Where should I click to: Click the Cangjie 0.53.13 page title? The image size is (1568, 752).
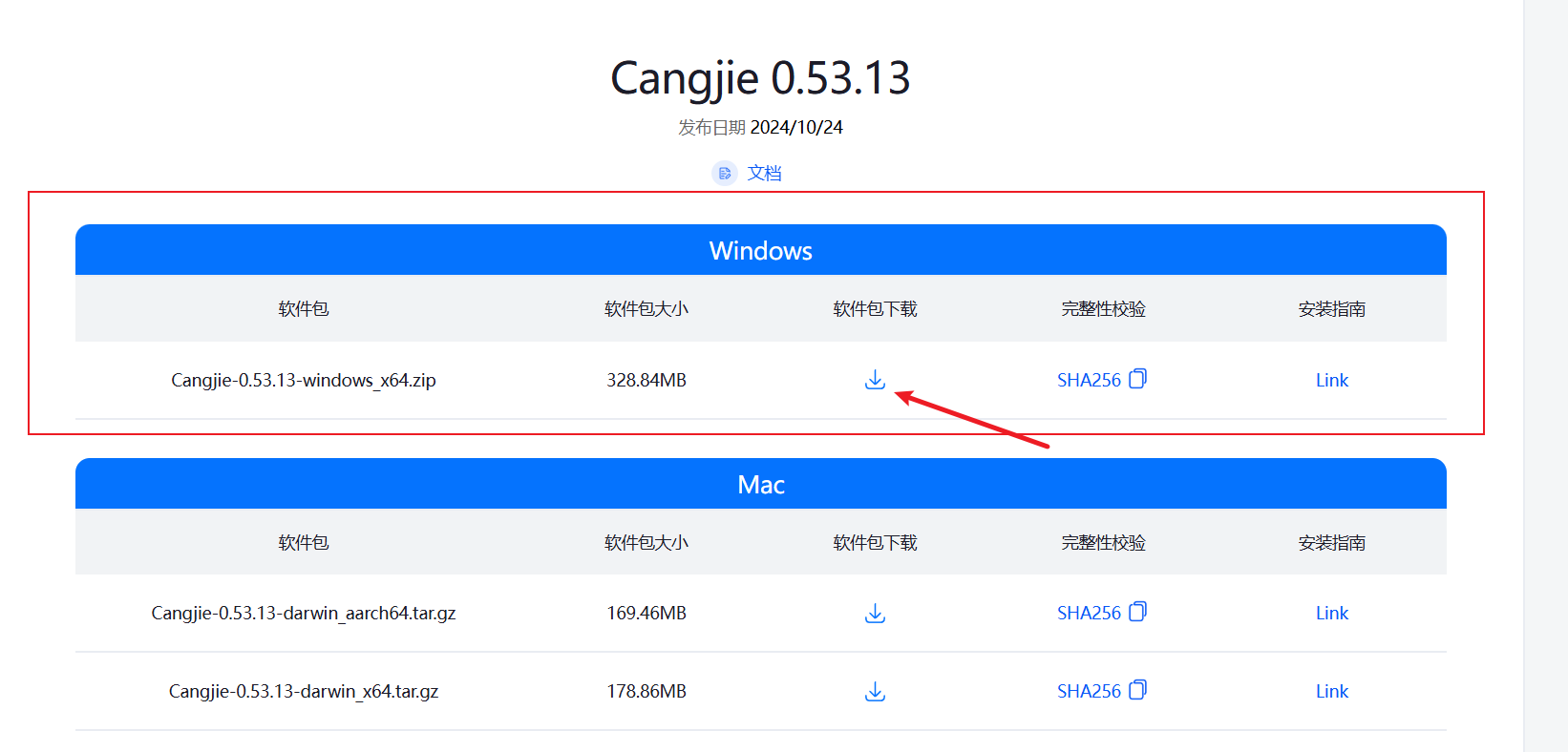(x=760, y=78)
